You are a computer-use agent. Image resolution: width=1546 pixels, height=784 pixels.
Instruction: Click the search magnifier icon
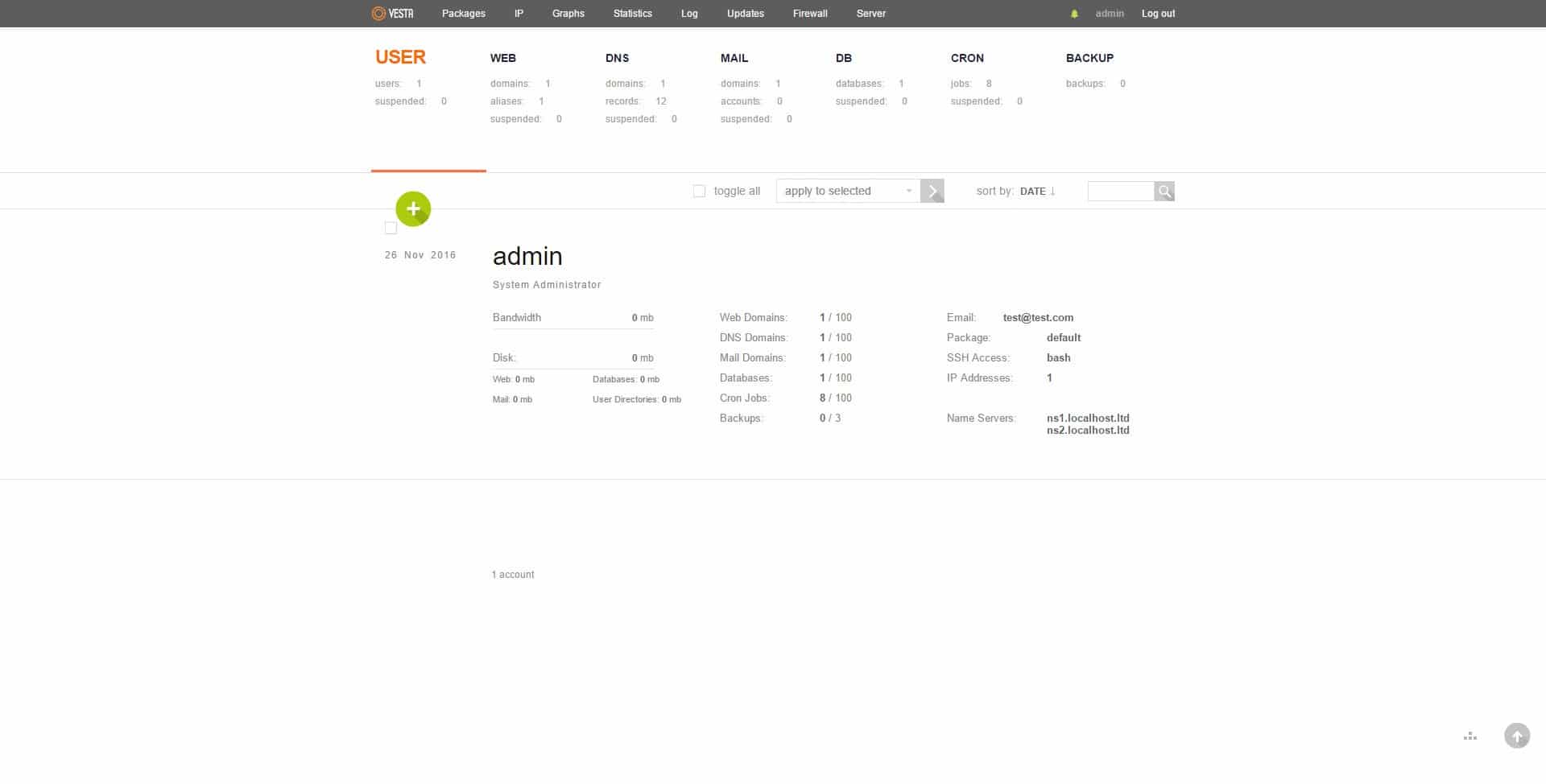click(x=1164, y=191)
